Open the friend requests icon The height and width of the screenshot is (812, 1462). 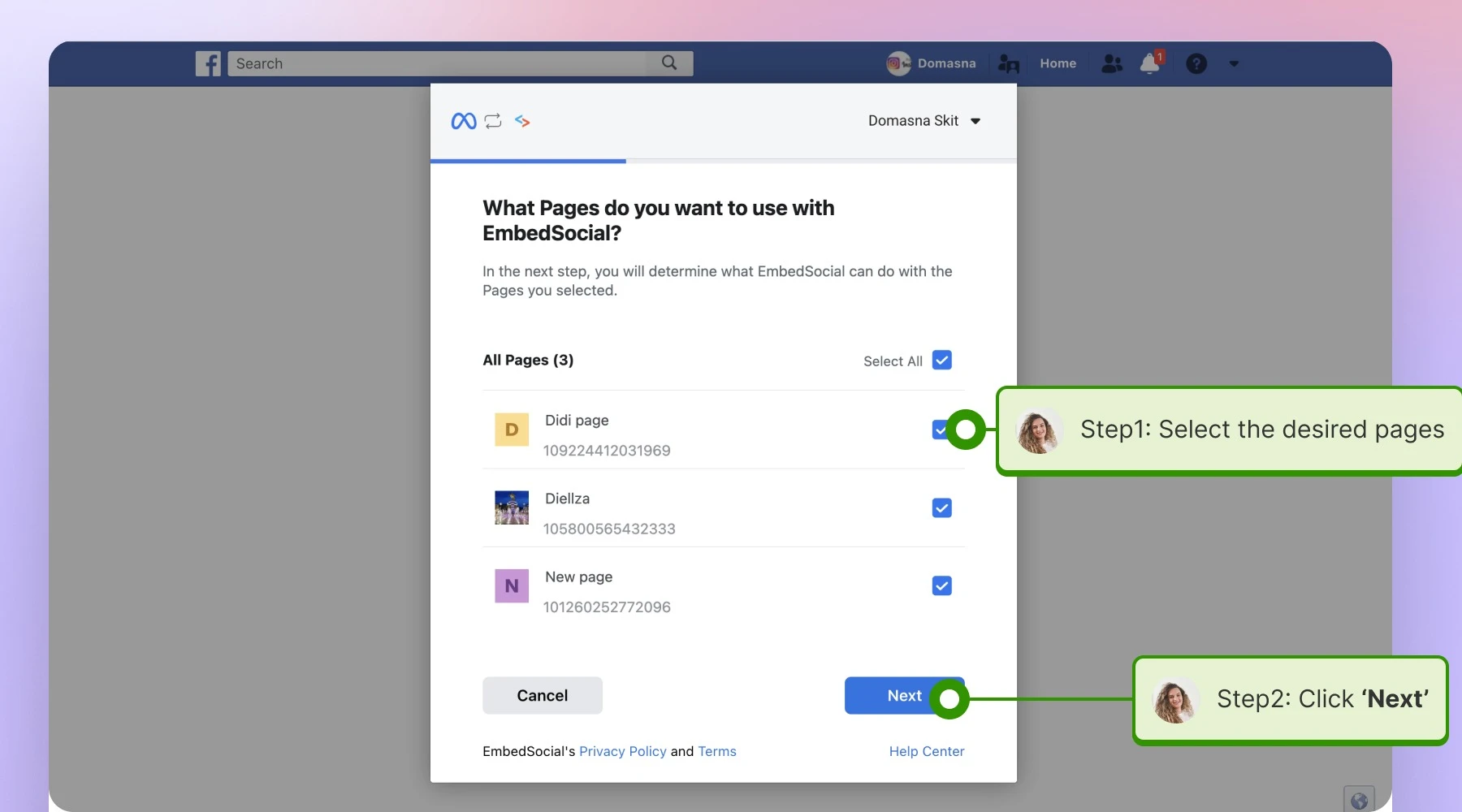tap(1112, 63)
